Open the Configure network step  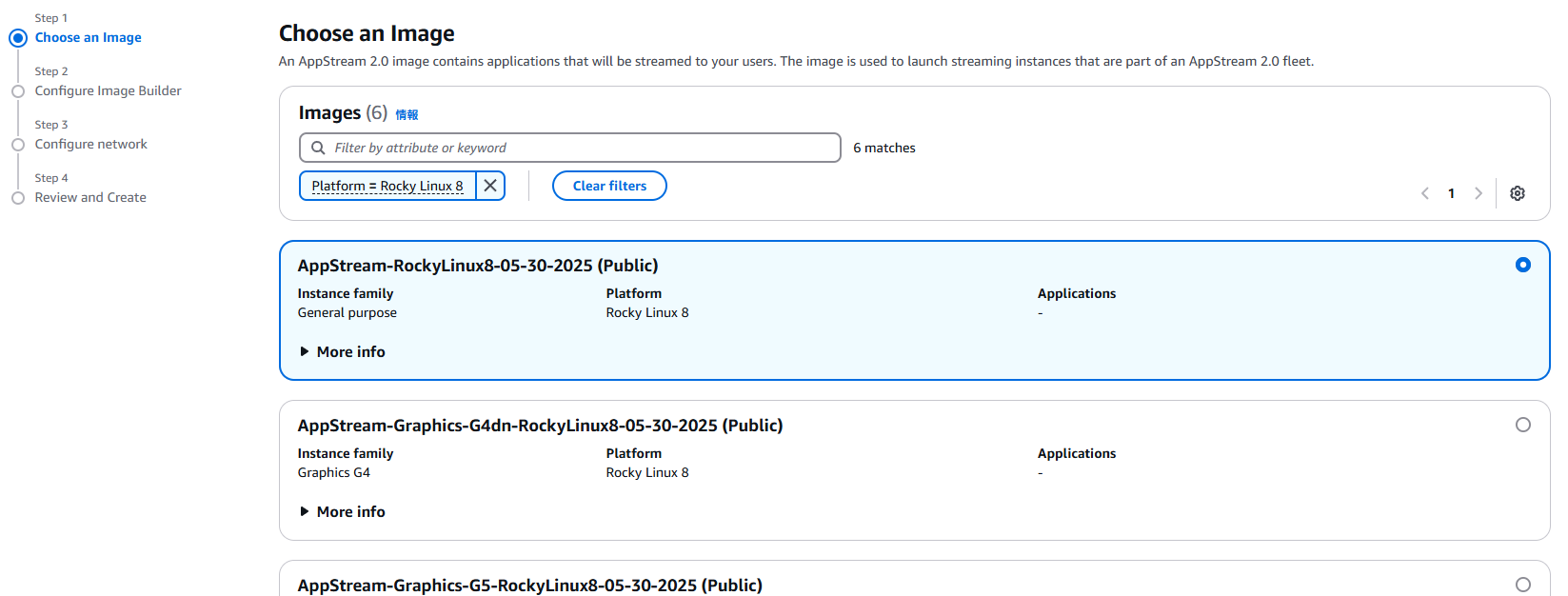click(91, 145)
